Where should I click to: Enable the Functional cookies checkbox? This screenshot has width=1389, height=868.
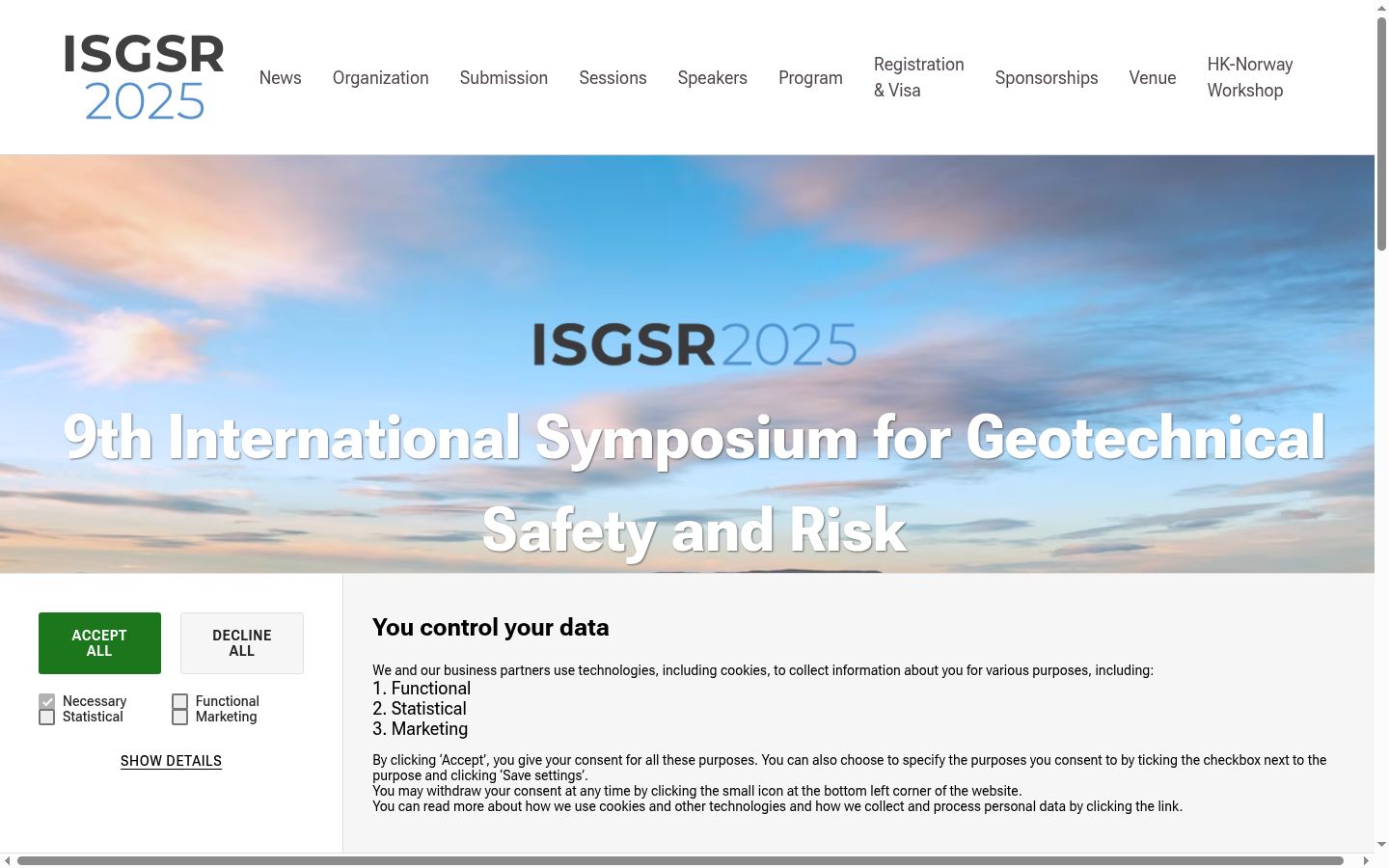click(x=179, y=701)
